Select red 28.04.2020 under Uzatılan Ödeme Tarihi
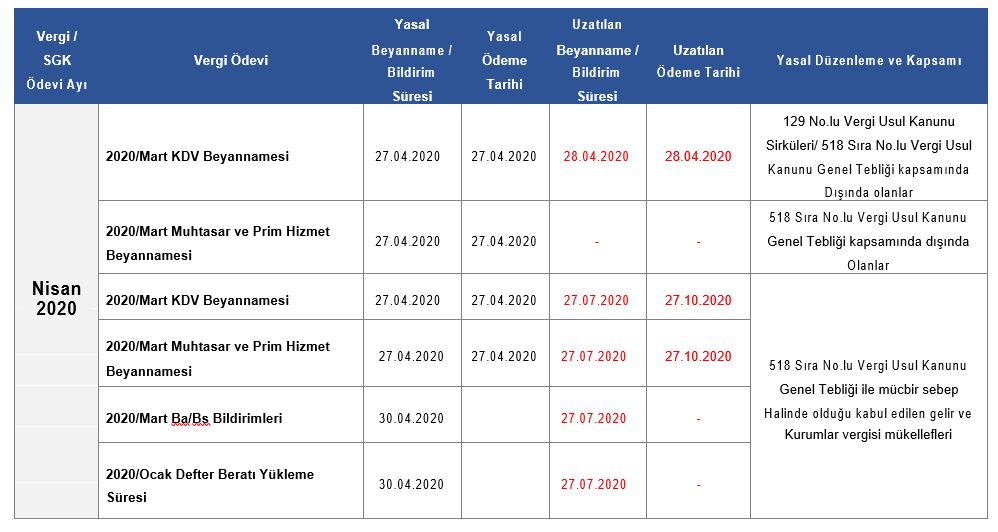This screenshot has width=998, height=532. tap(698, 156)
